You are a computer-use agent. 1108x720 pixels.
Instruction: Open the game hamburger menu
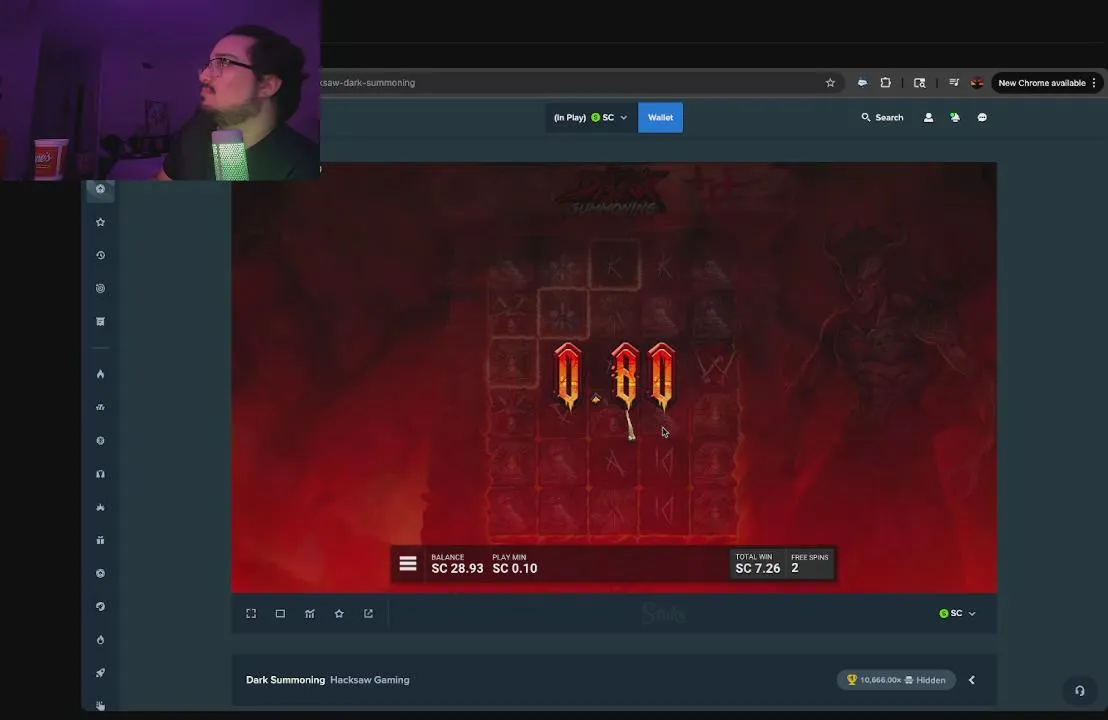pyautogui.click(x=408, y=563)
